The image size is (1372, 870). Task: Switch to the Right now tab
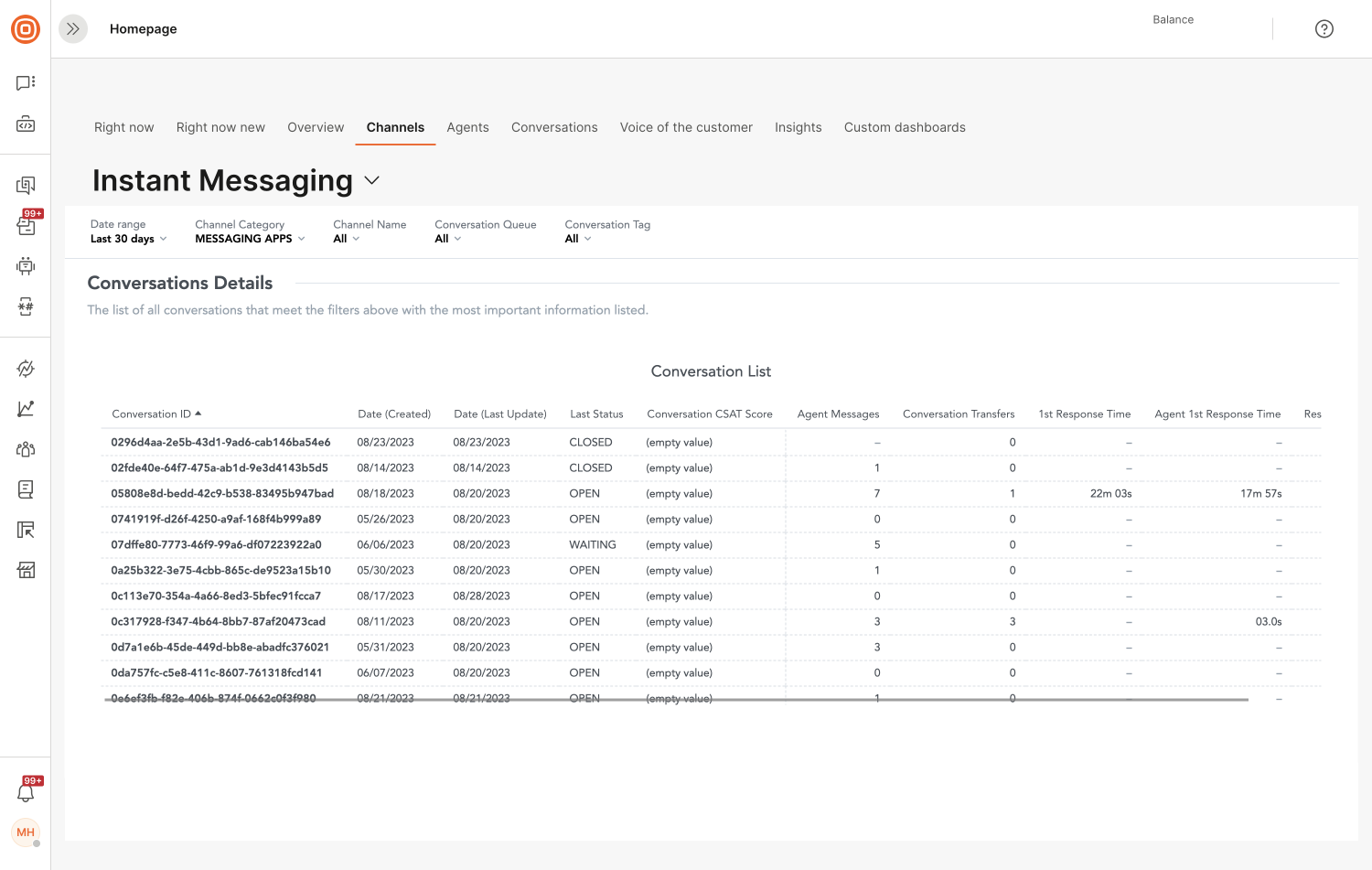pos(124,127)
